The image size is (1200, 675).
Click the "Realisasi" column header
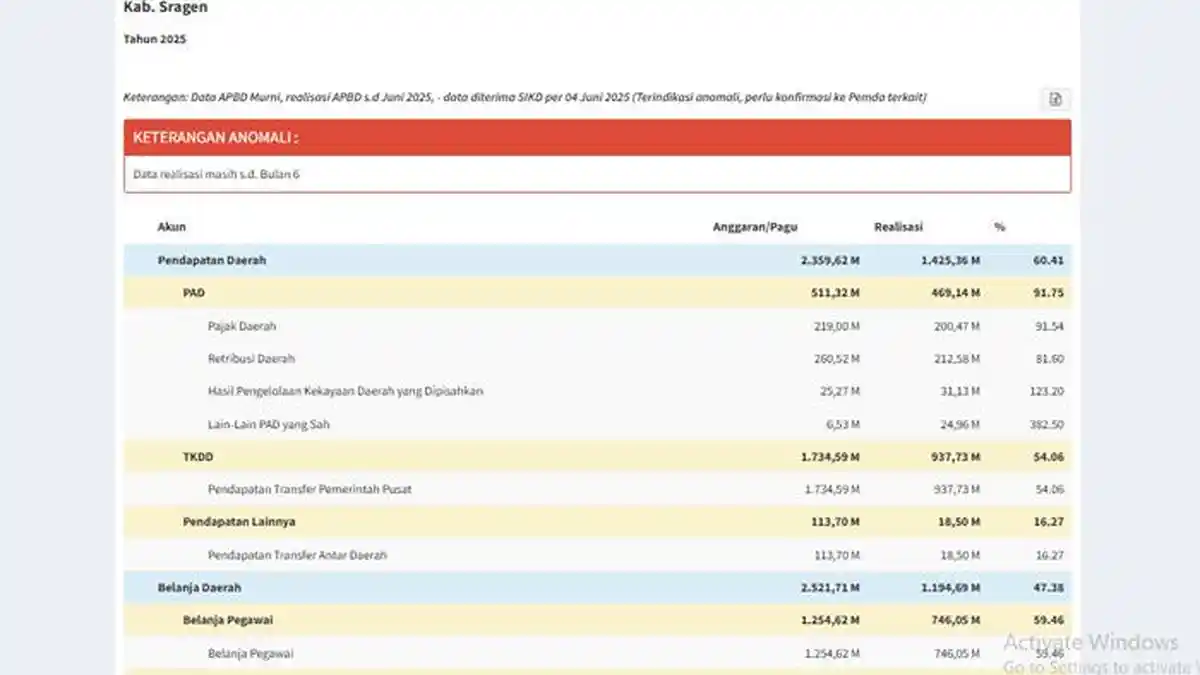[x=898, y=227]
